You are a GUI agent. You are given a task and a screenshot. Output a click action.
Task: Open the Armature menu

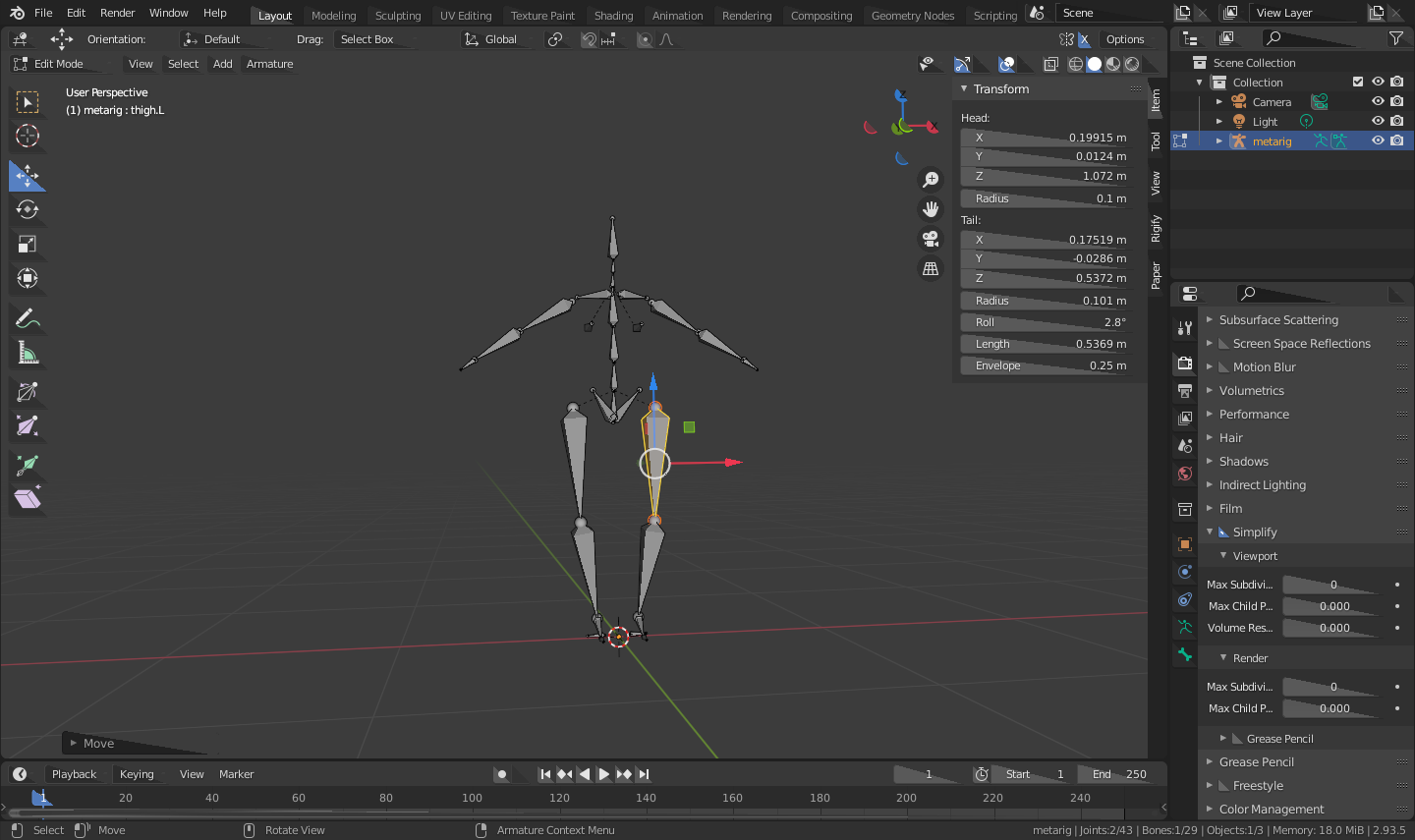(269, 64)
